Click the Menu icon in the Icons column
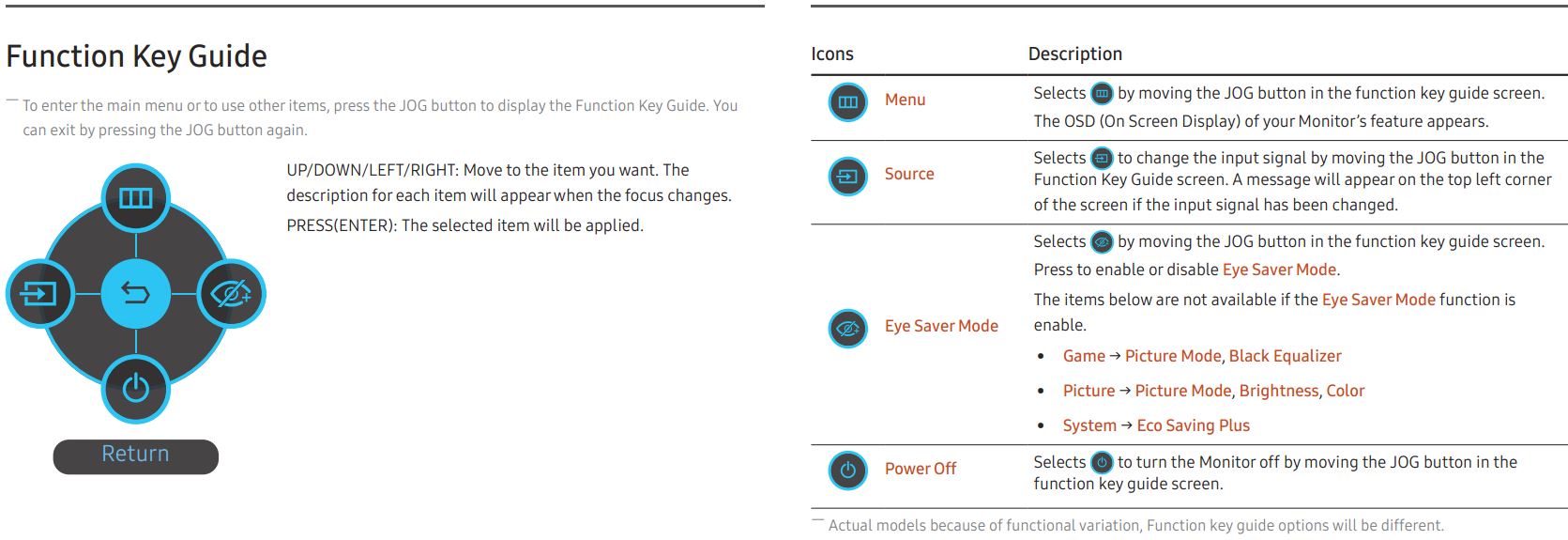This screenshot has width=1568, height=540. (x=848, y=101)
